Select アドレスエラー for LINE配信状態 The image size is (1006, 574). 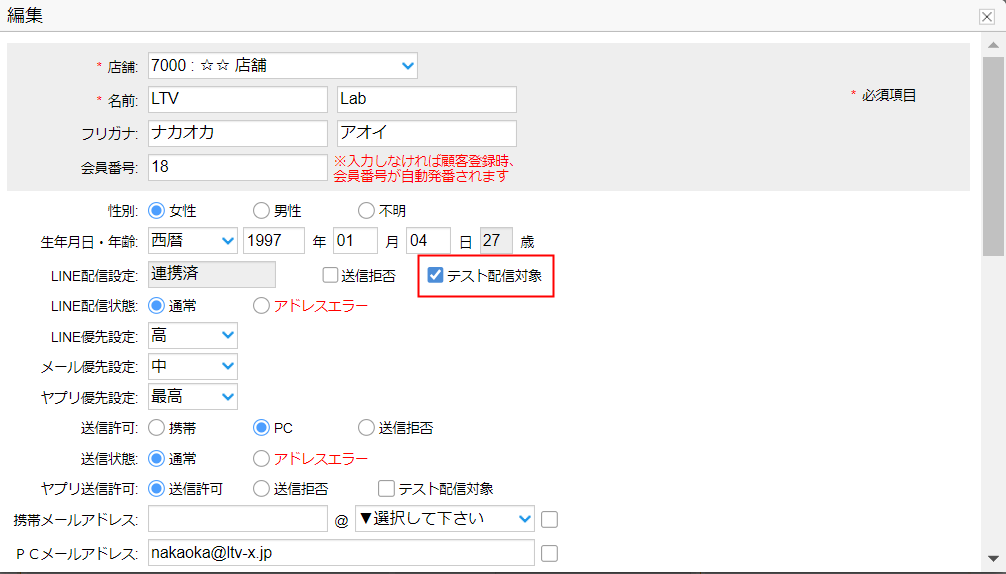[x=261, y=306]
